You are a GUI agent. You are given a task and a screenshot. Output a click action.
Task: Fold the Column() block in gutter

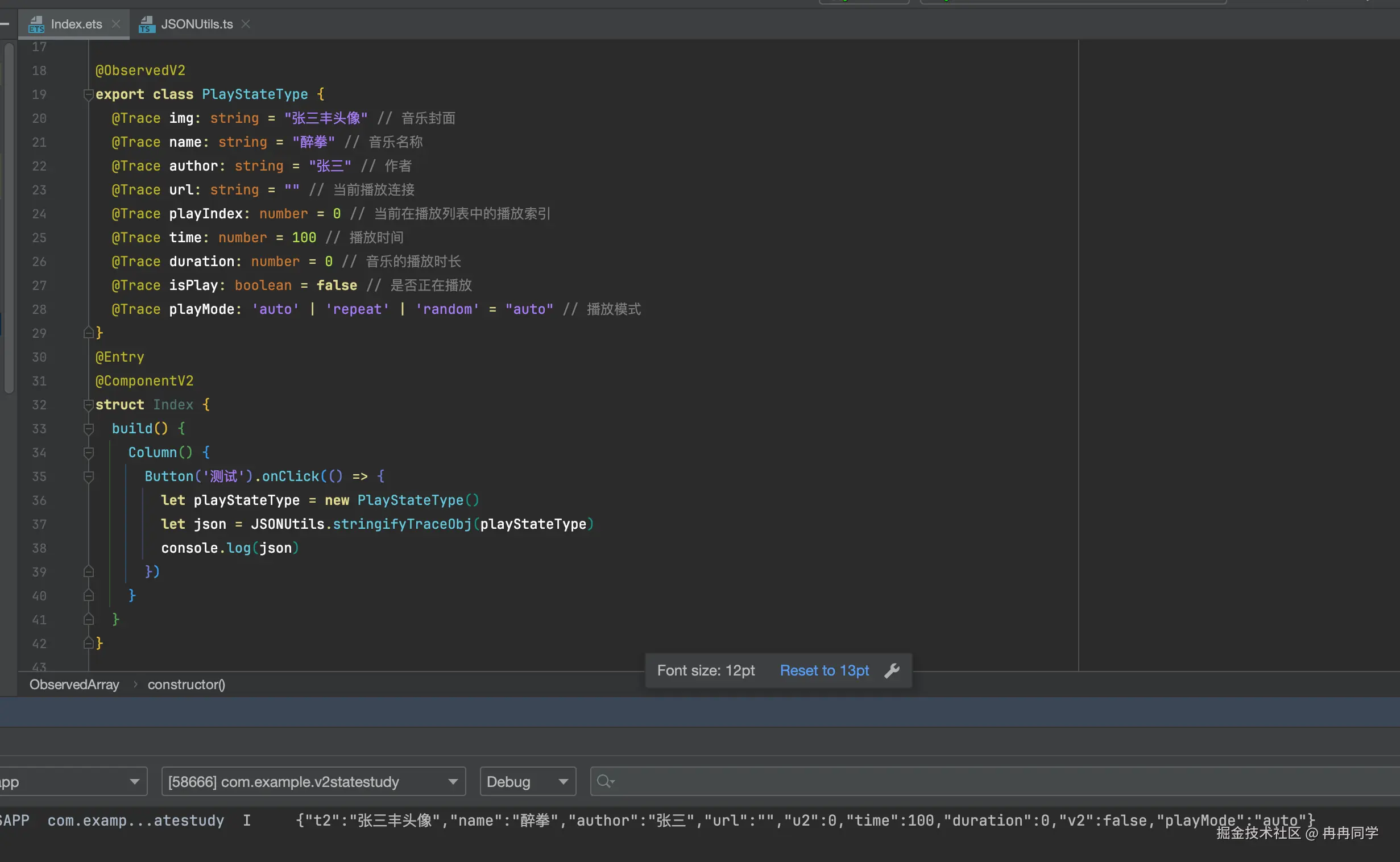pyautogui.click(x=88, y=453)
